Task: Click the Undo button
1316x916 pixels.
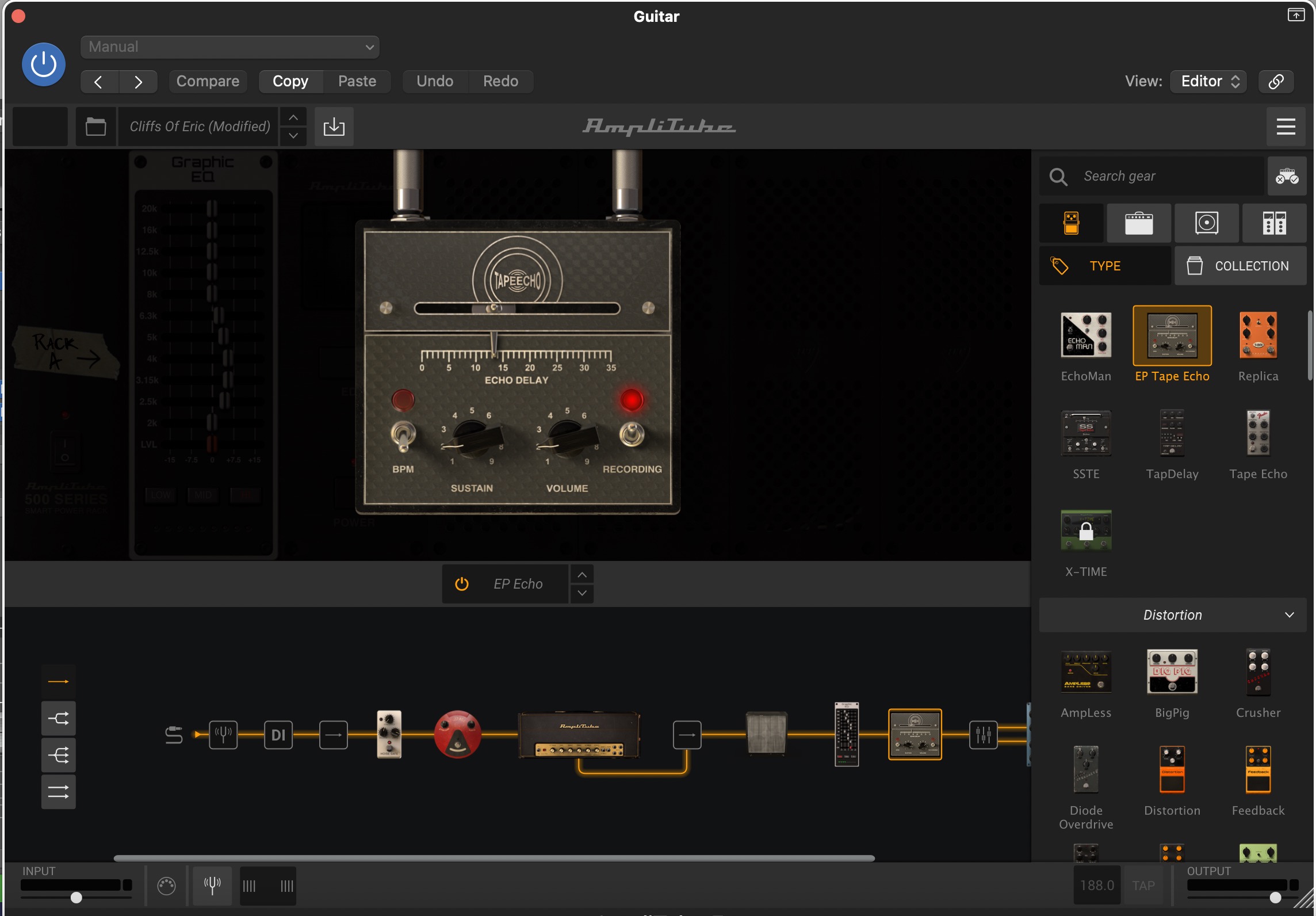Action: (435, 82)
